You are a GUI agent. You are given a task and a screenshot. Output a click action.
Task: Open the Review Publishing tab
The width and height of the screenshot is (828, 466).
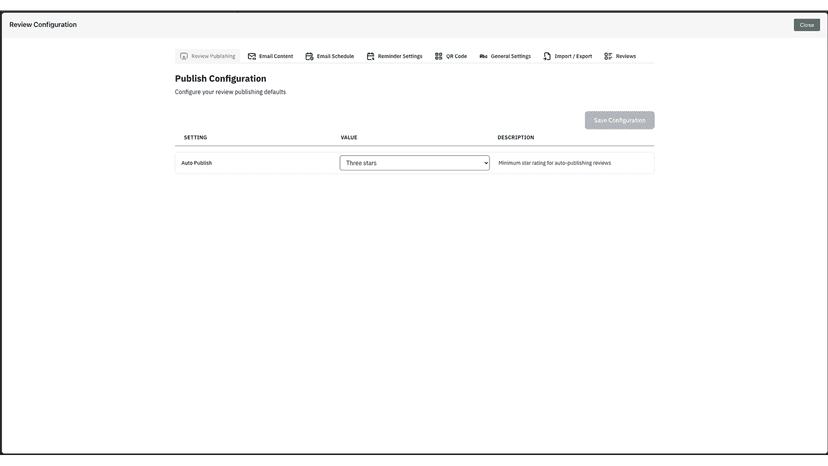(208, 56)
